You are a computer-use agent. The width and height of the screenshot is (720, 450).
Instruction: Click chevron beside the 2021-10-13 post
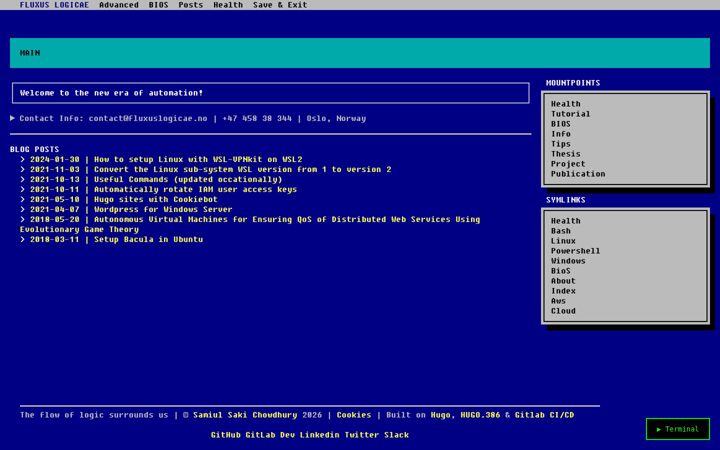click(22, 180)
